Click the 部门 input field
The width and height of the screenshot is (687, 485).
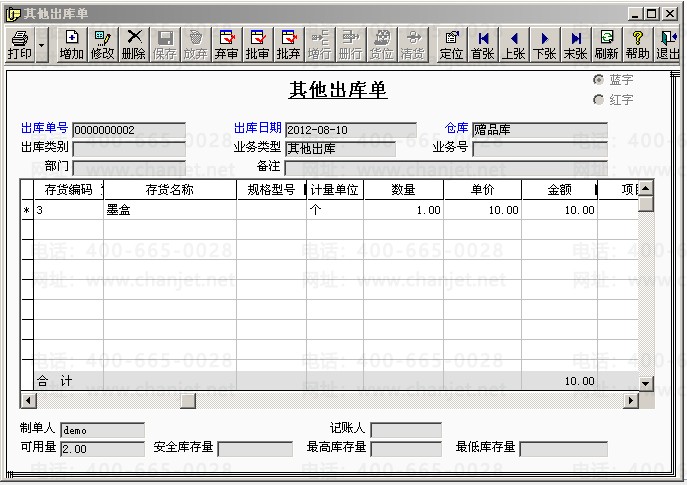[x=129, y=168]
